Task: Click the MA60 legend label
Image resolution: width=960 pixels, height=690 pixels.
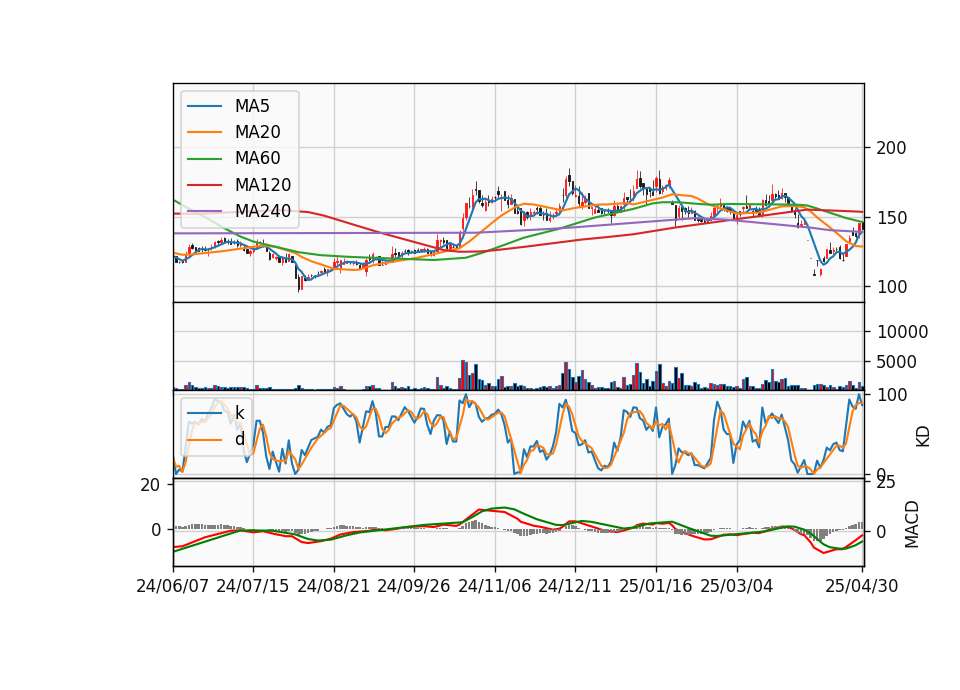Action: pyautogui.click(x=258, y=159)
